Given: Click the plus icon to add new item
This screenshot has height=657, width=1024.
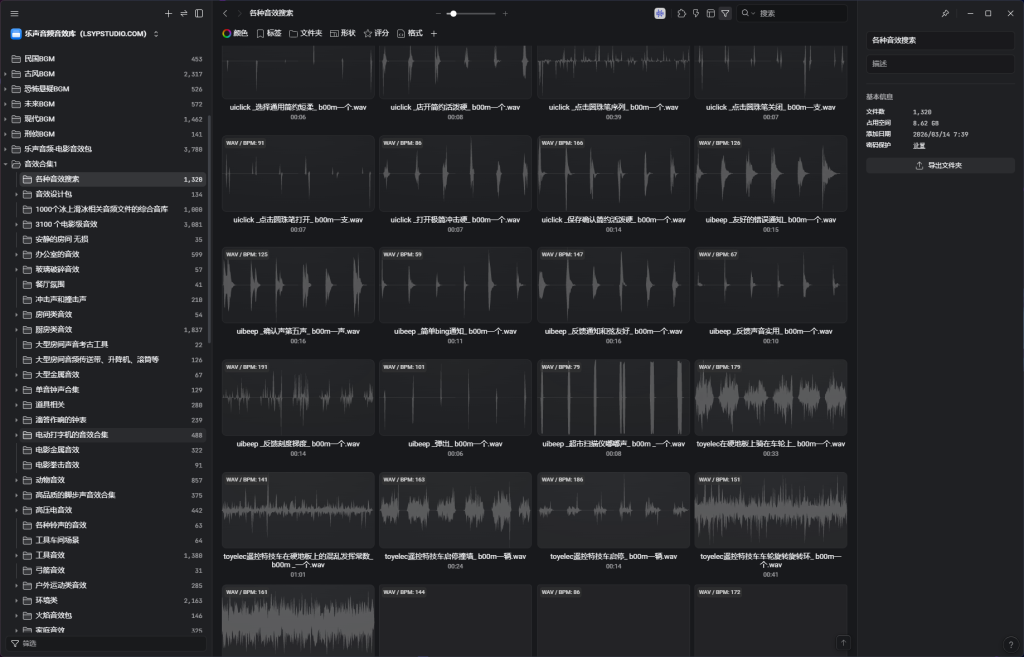Looking at the screenshot, I should (168, 13).
